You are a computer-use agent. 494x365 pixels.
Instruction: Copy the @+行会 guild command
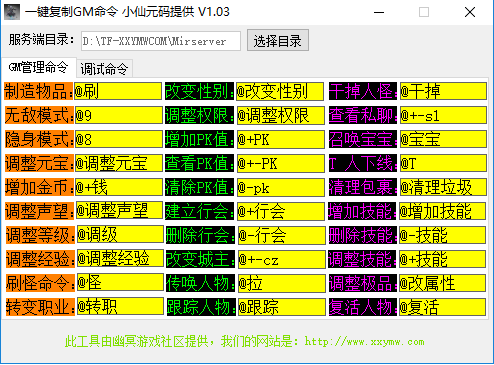[x=281, y=211]
